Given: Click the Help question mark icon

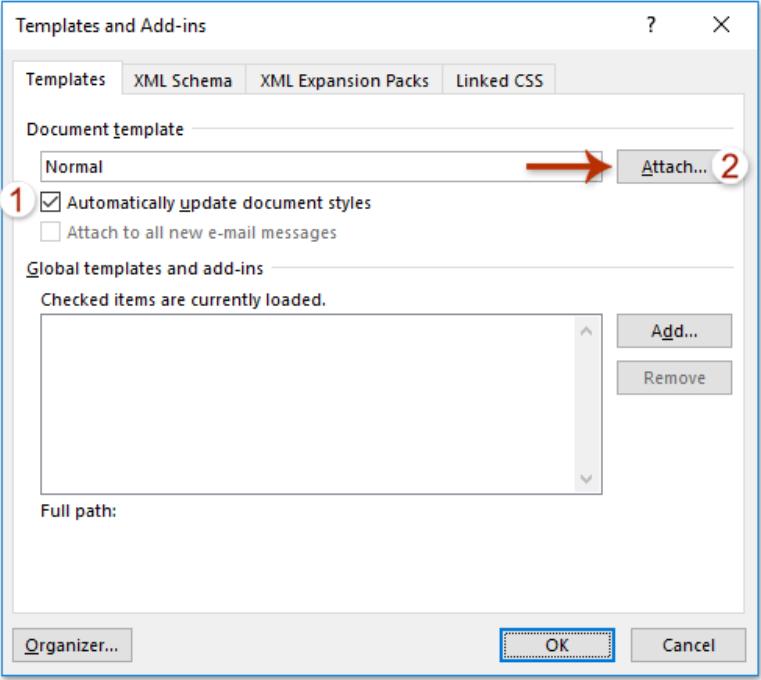Looking at the screenshot, I should coord(651,25).
